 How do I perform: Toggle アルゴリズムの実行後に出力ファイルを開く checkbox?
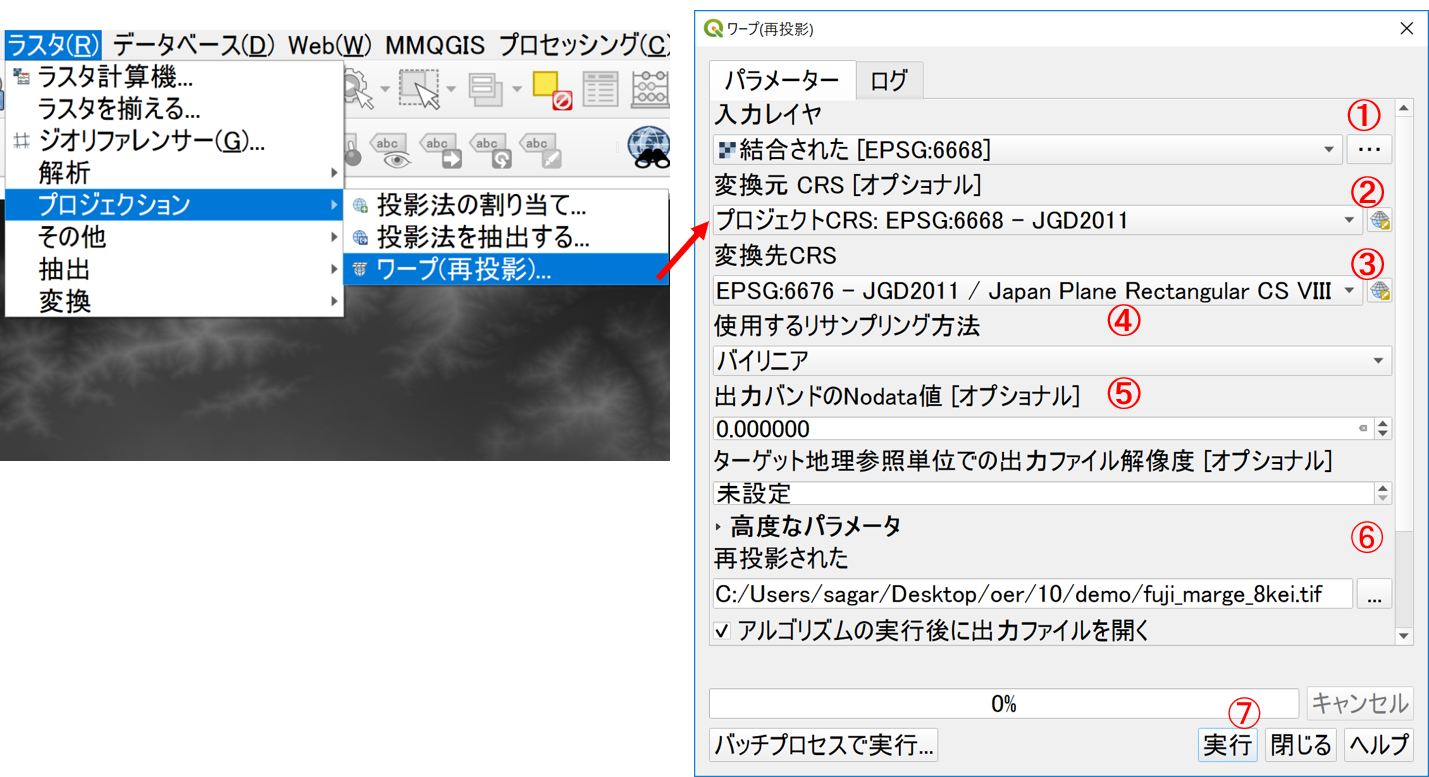tap(722, 631)
